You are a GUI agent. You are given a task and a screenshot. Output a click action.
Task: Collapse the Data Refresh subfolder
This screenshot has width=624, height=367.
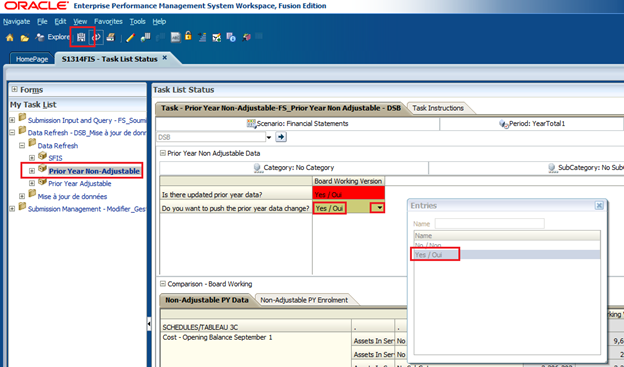coord(22,146)
